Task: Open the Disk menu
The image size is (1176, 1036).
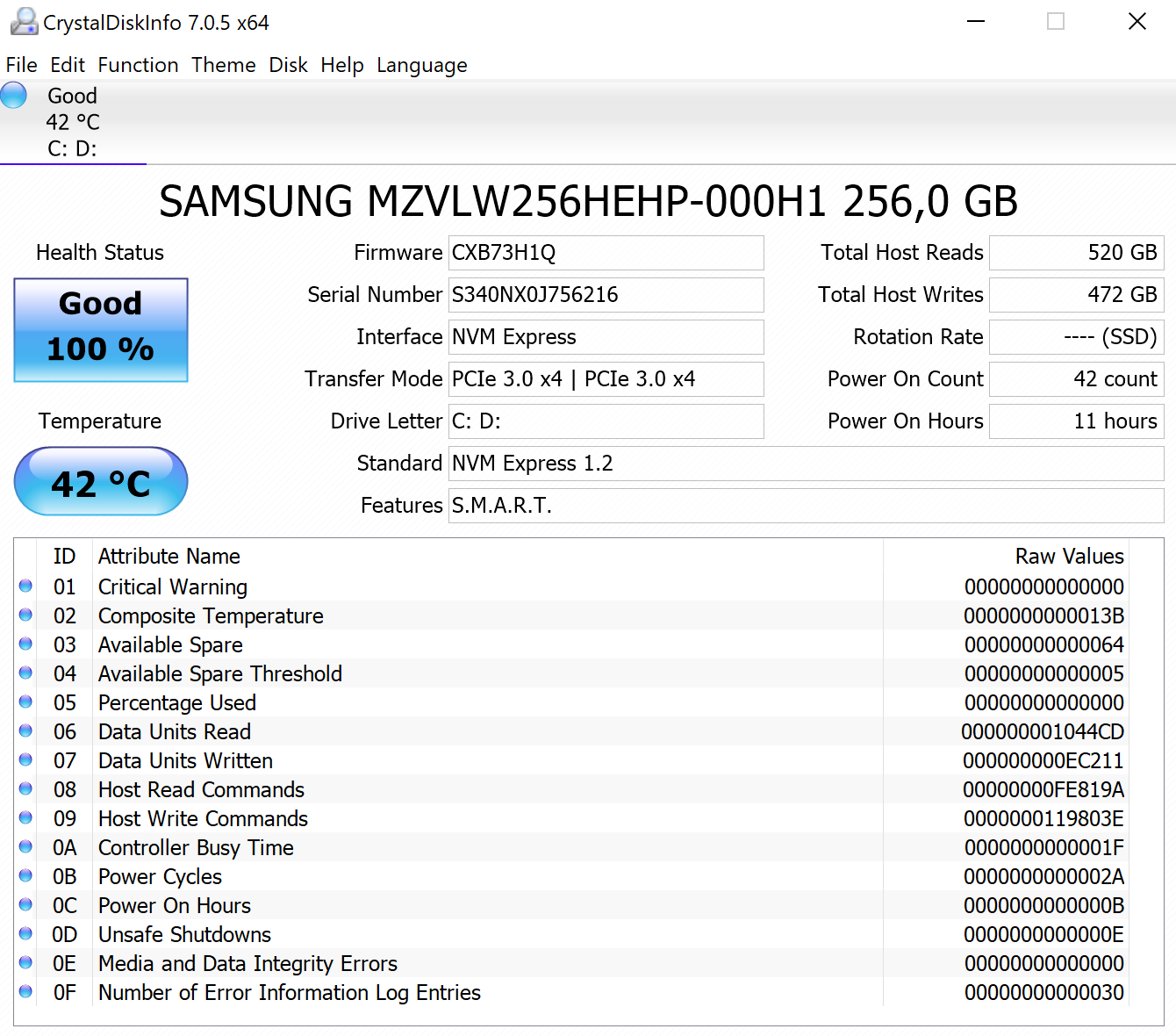Action: coord(288,65)
